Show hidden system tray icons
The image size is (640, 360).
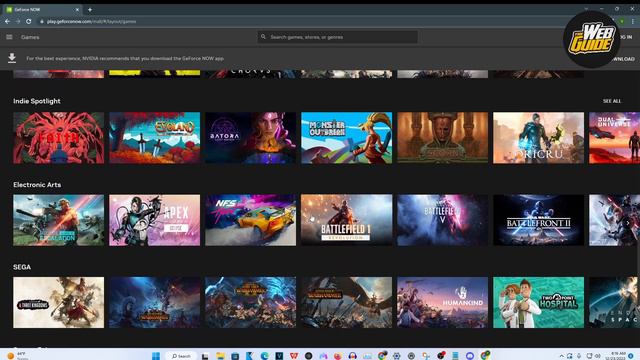click(562, 356)
